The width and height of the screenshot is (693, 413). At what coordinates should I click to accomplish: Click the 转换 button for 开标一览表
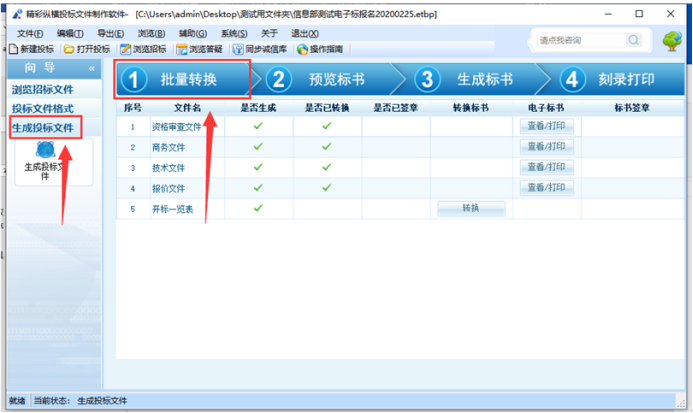coord(471,208)
